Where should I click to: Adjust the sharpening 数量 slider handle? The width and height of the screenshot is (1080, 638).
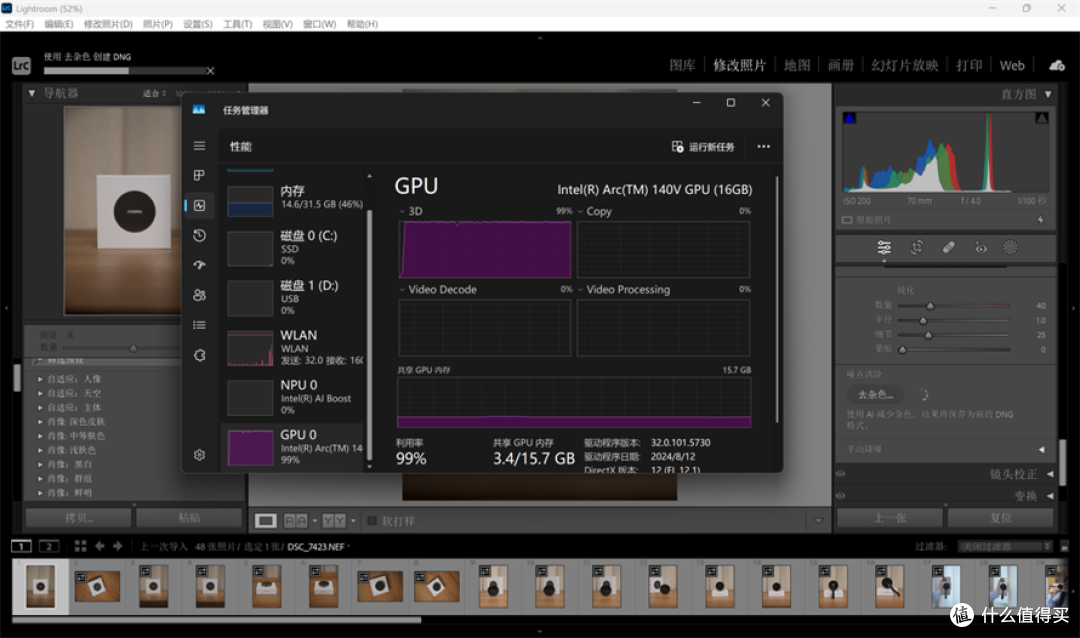(x=930, y=306)
